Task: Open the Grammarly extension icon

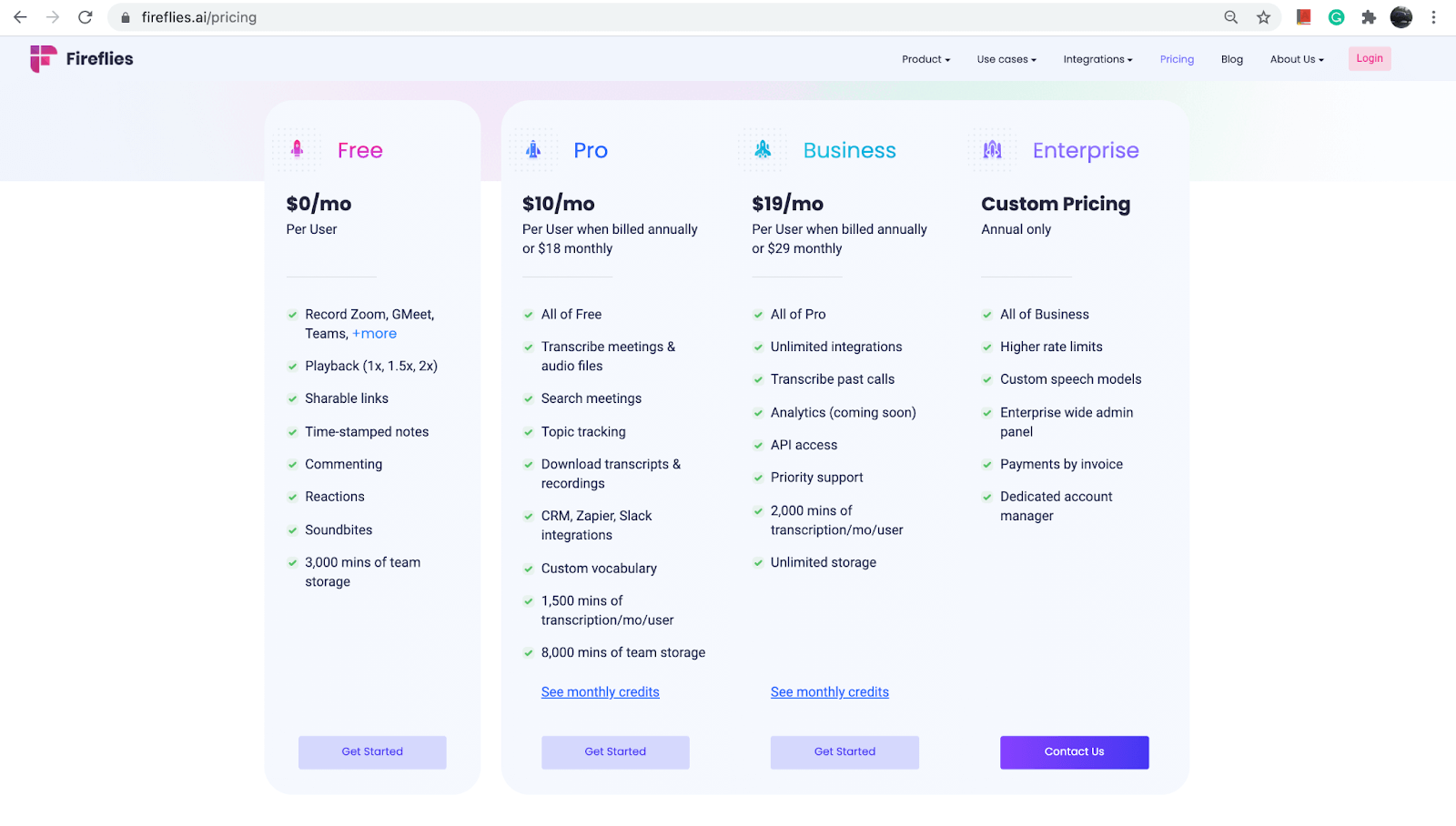Action: (x=1335, y=16)
